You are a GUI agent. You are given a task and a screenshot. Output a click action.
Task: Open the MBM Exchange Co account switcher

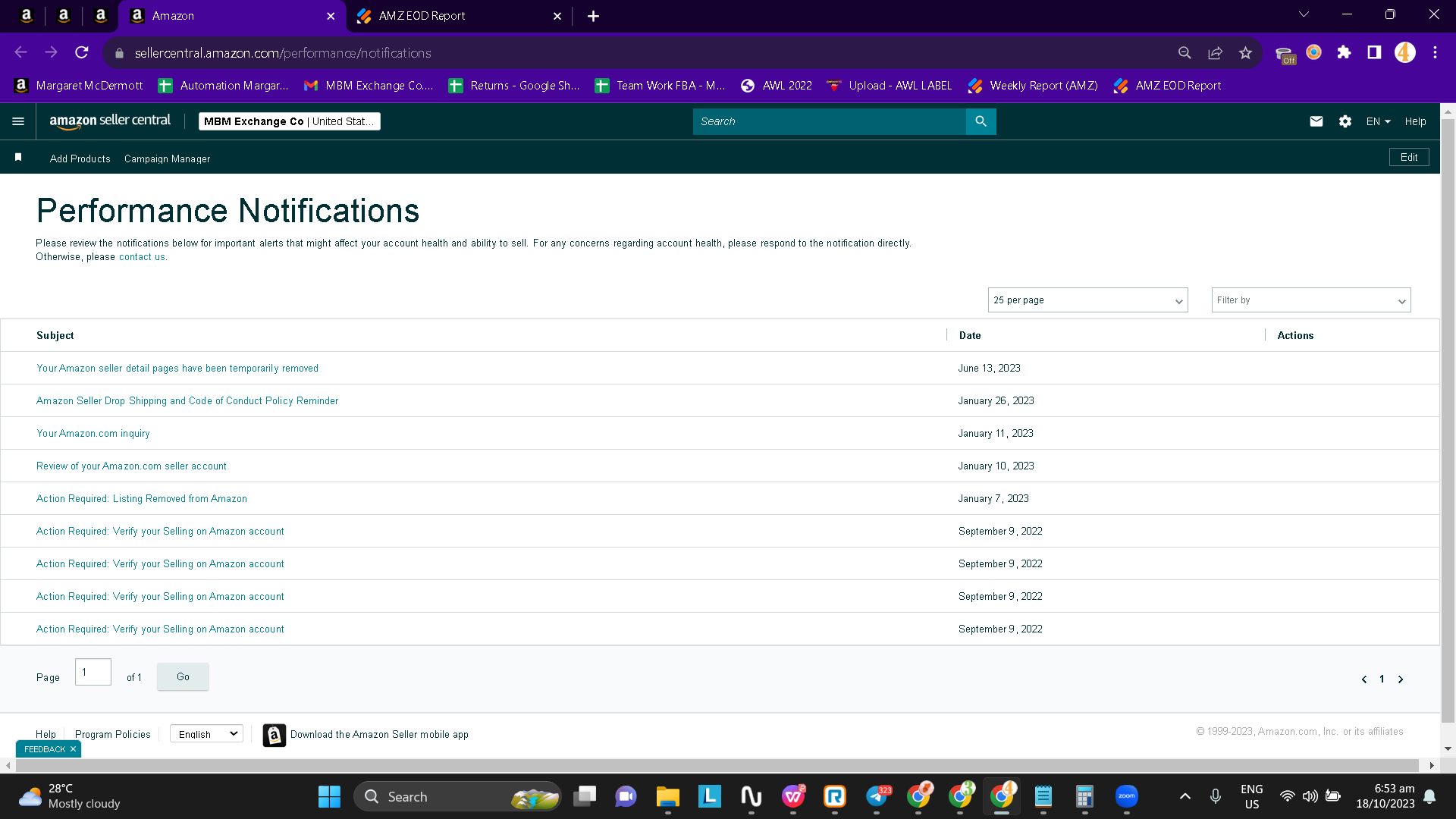point(289,121)
